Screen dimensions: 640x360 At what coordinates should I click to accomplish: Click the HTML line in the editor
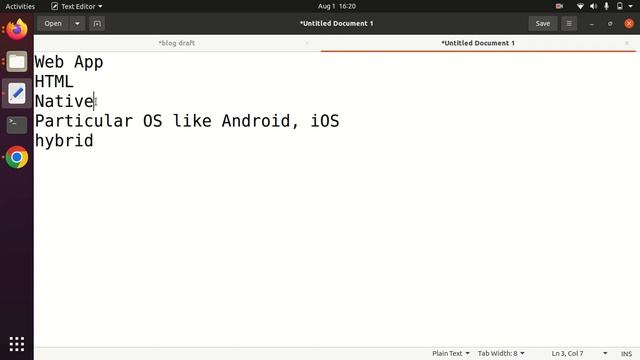coord(54,82)
